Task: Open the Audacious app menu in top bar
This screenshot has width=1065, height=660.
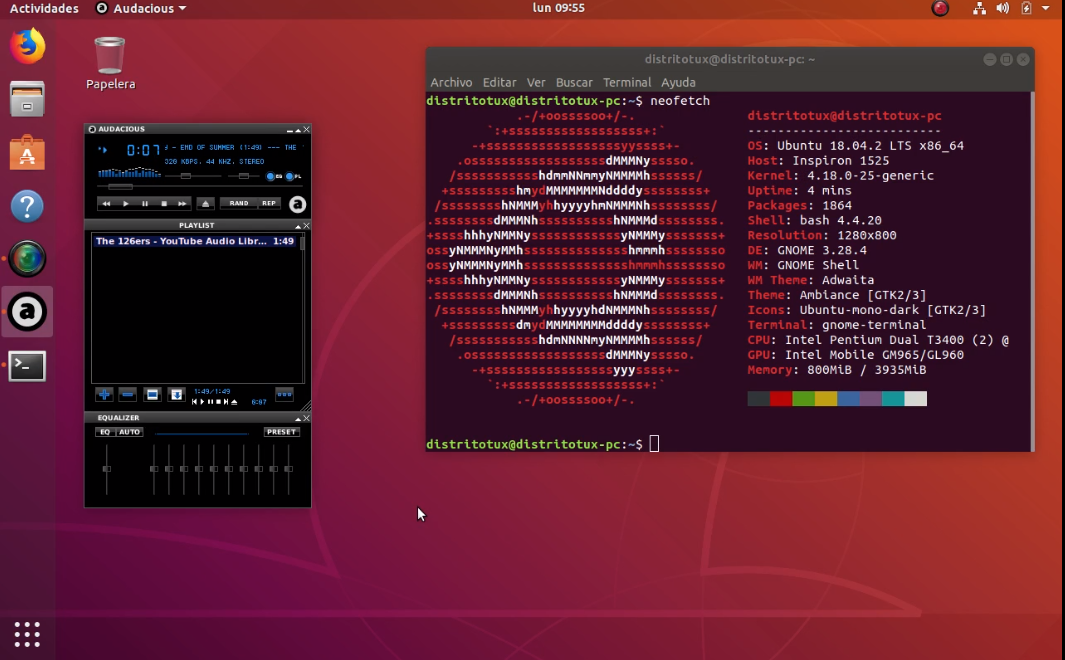Action: (141, 8)
